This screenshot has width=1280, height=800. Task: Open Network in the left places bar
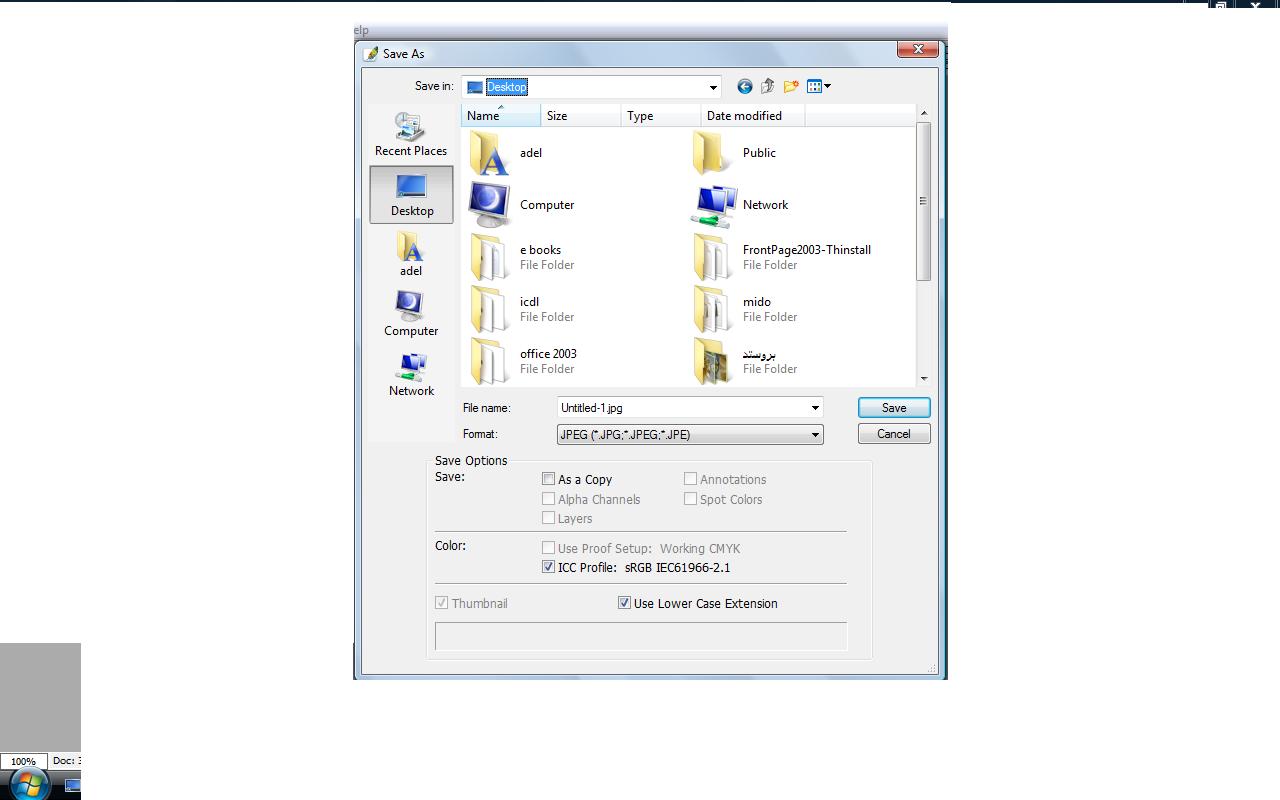coord(410,374)
